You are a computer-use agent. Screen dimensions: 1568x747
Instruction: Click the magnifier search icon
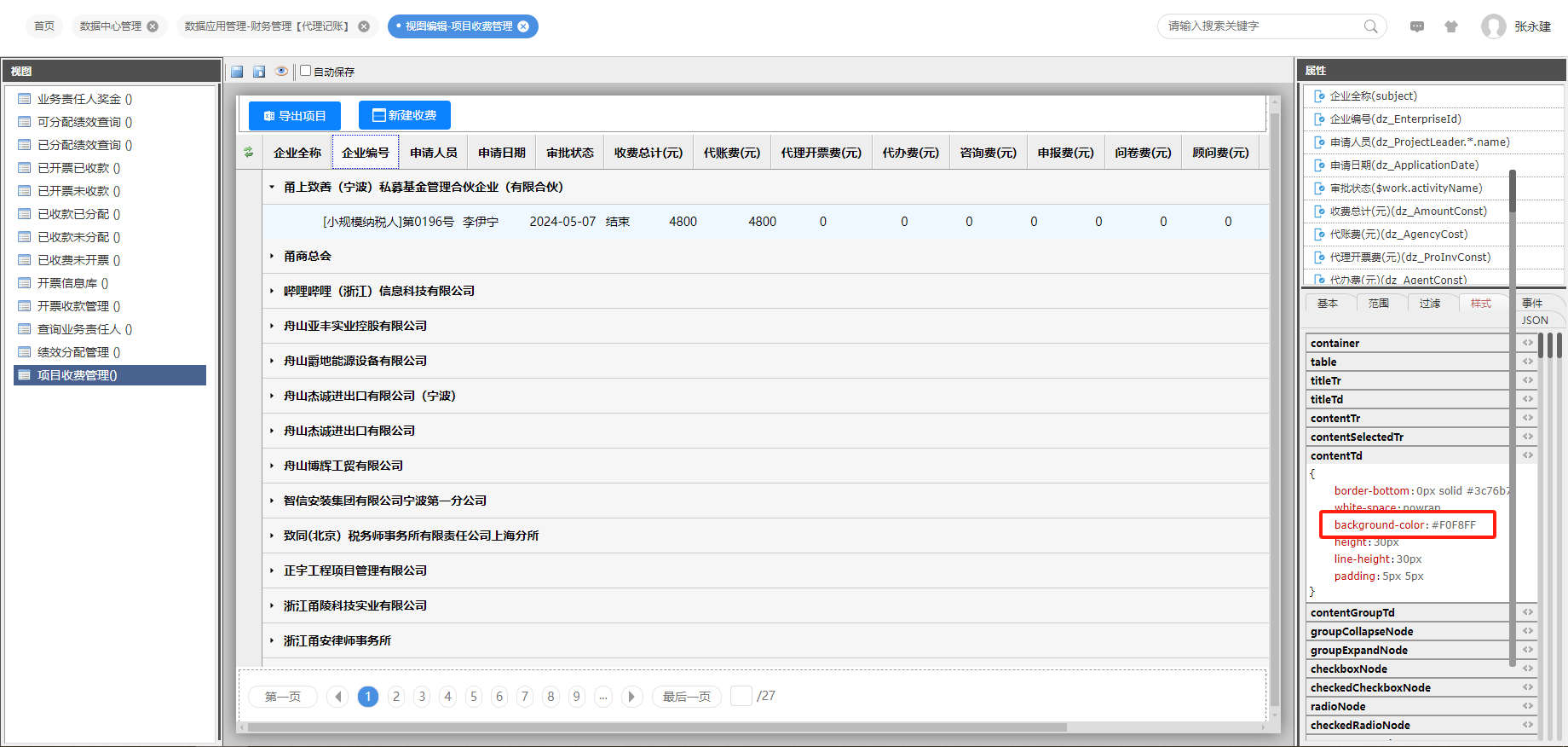[1370, 26]
